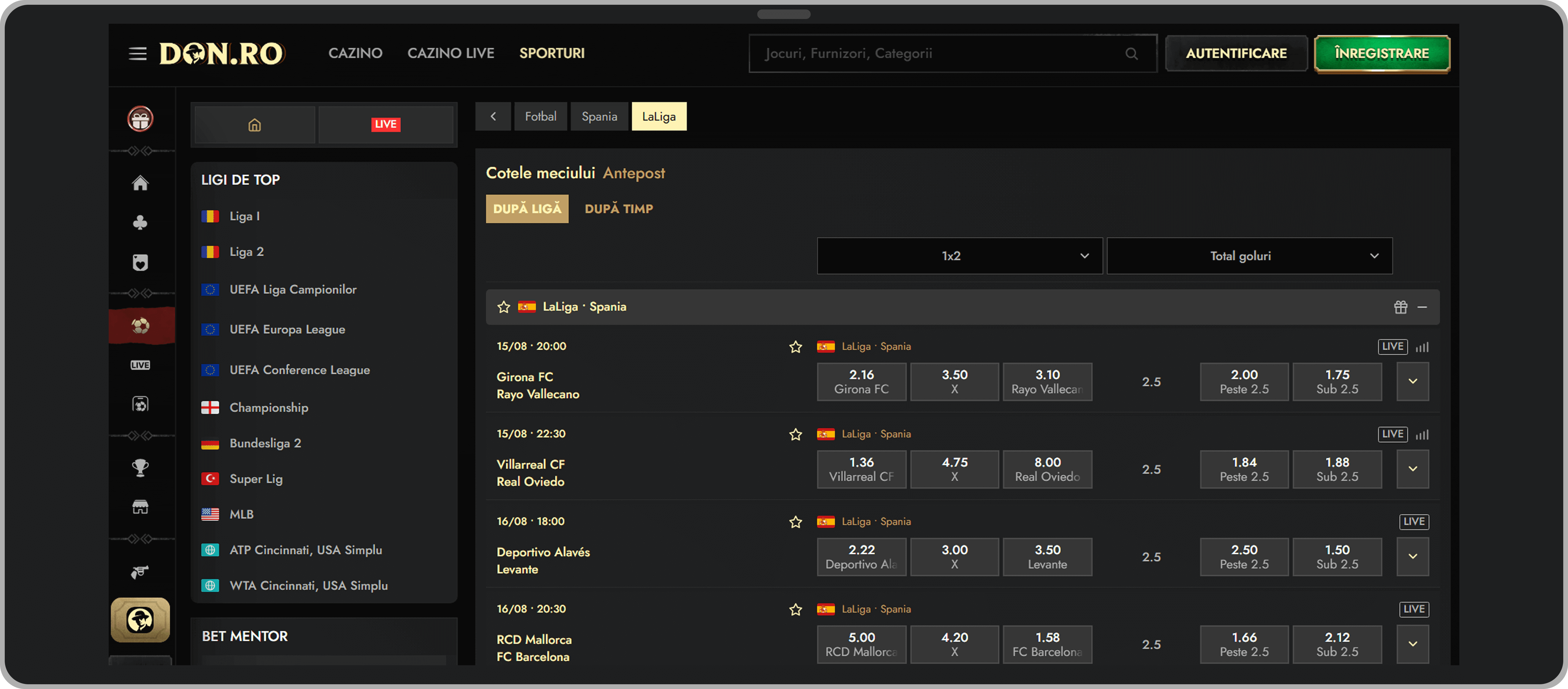
Task: Select the DUPĂ LIGĂ tab
Action: (x=527, y=209)
